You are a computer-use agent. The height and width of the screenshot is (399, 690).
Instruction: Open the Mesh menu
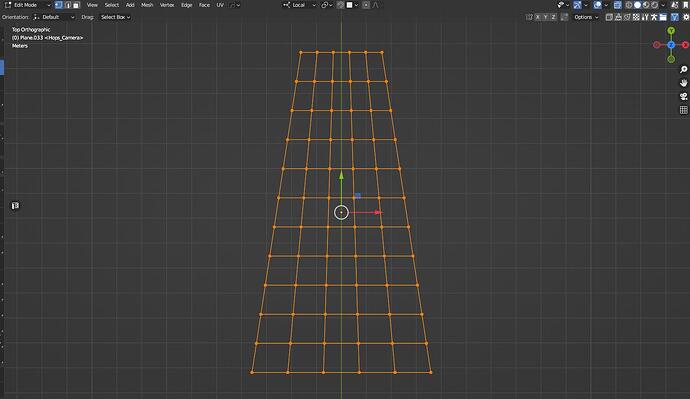(x=147, y=5)
